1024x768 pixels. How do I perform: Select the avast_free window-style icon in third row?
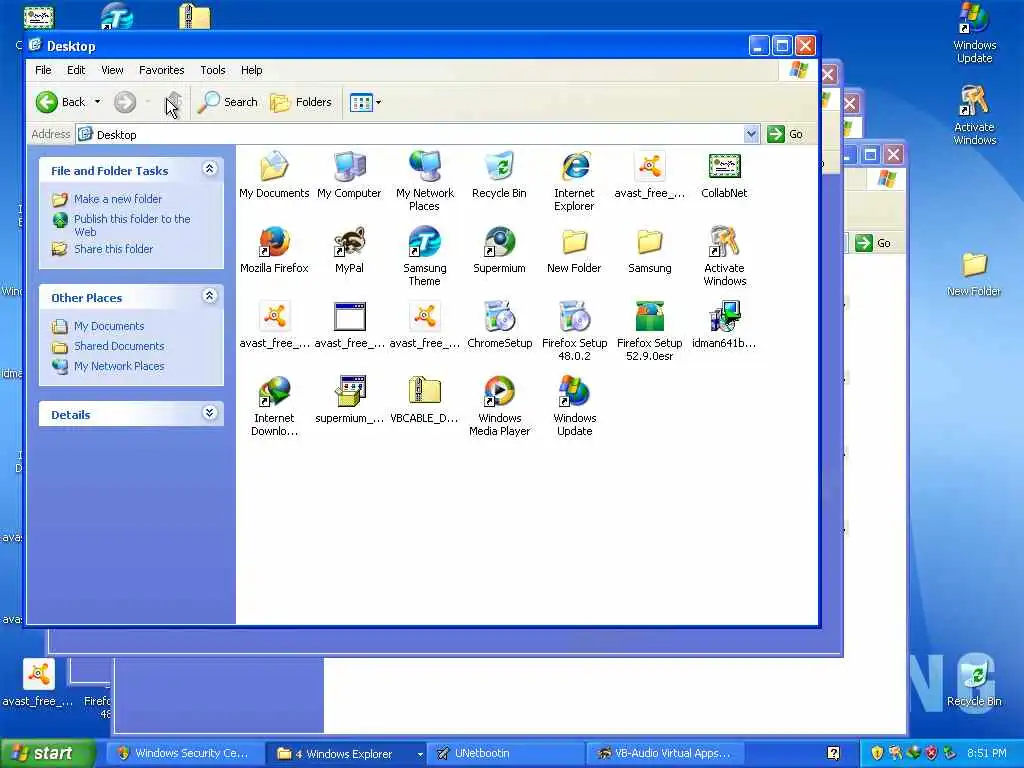tap(349, 325)
